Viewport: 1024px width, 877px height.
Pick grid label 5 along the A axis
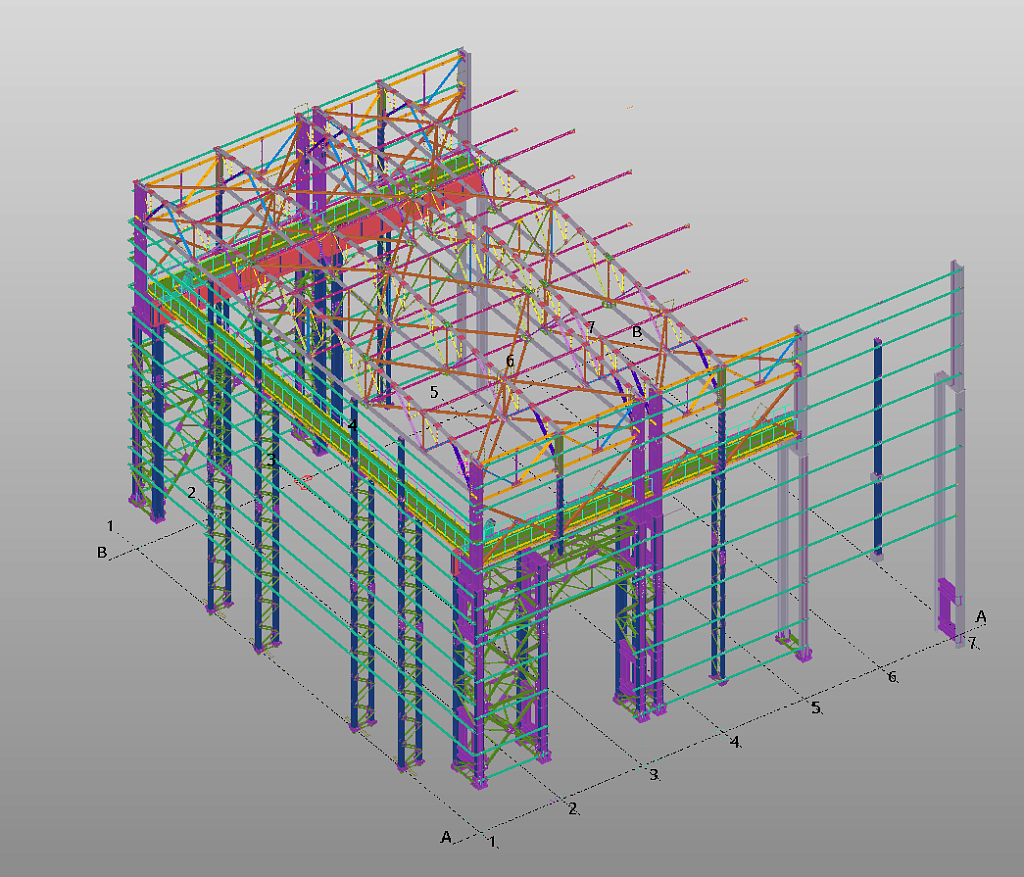815,707
